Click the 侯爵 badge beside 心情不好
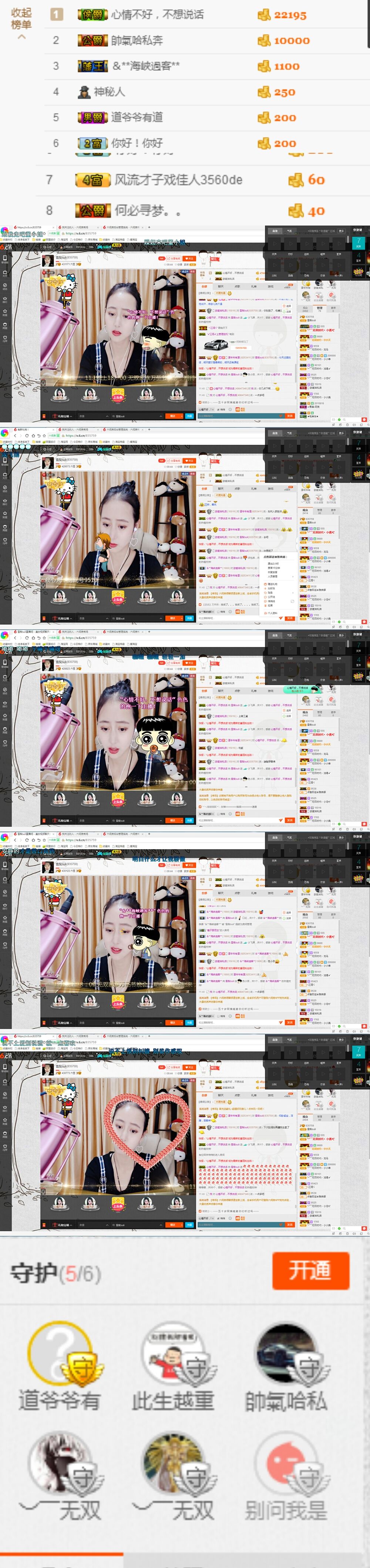This screenshot has width=370, height=1568. coord(92,14)
